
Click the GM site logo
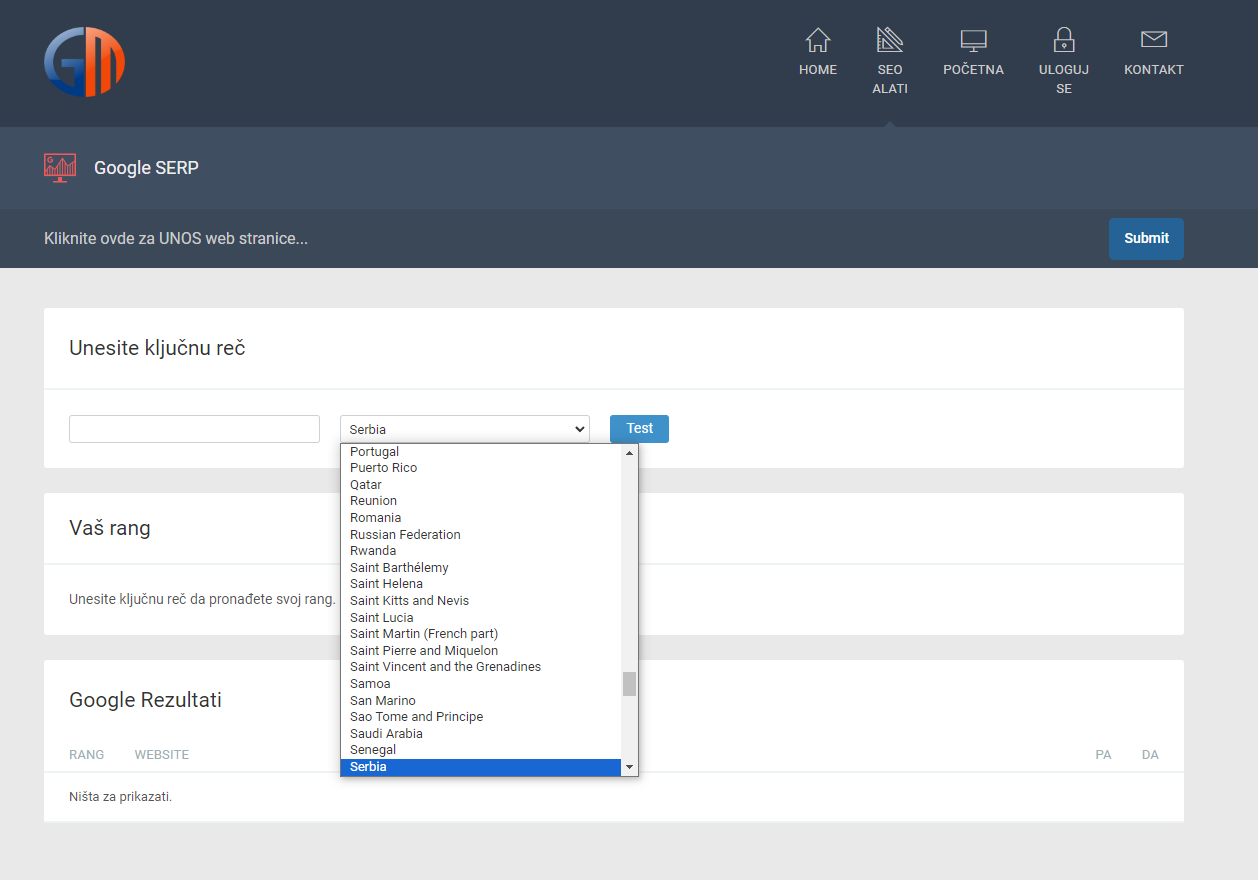pyautogui.click(x=84, y=62)
